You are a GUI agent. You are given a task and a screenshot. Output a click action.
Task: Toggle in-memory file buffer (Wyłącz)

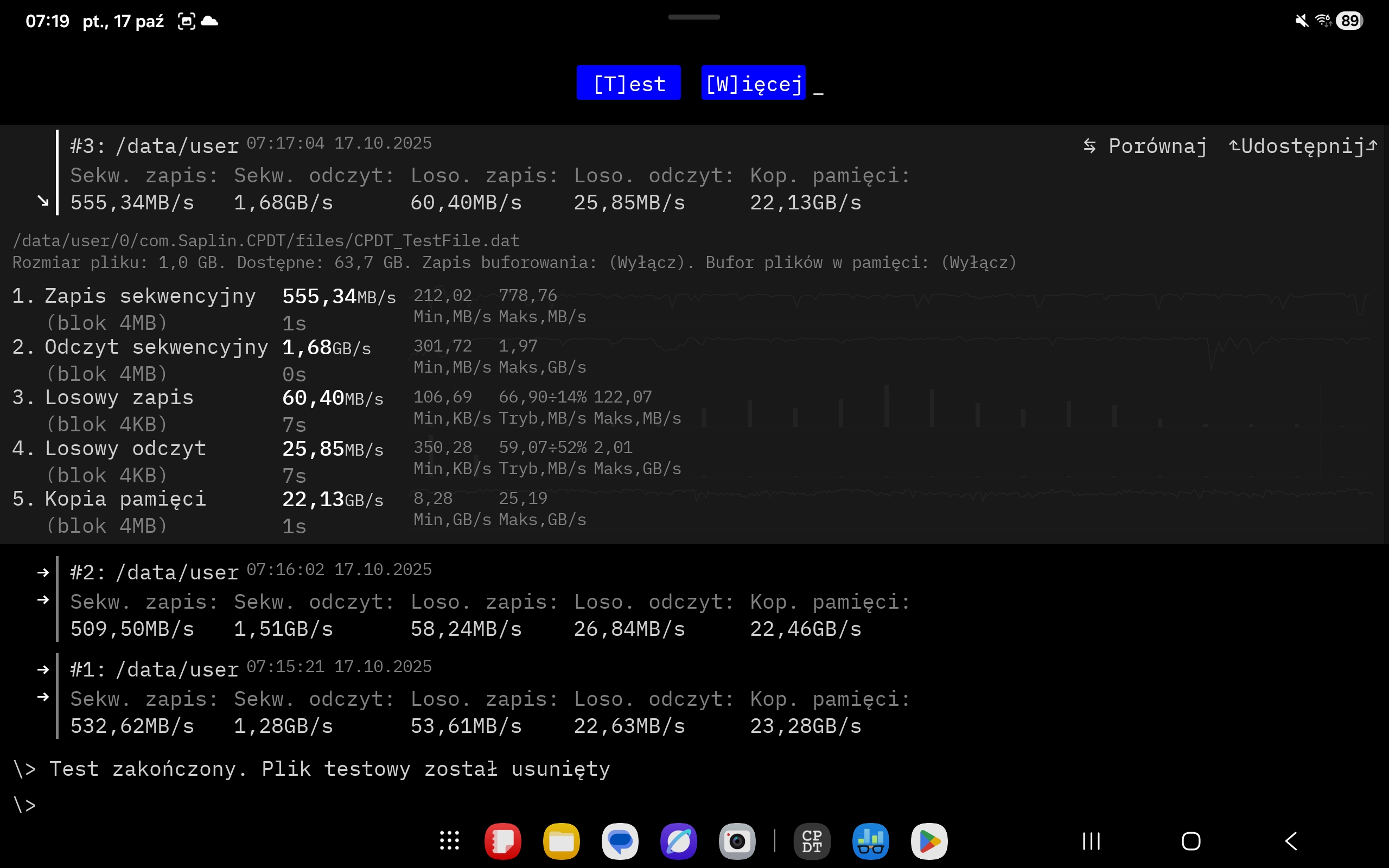[x=979, y=263]
